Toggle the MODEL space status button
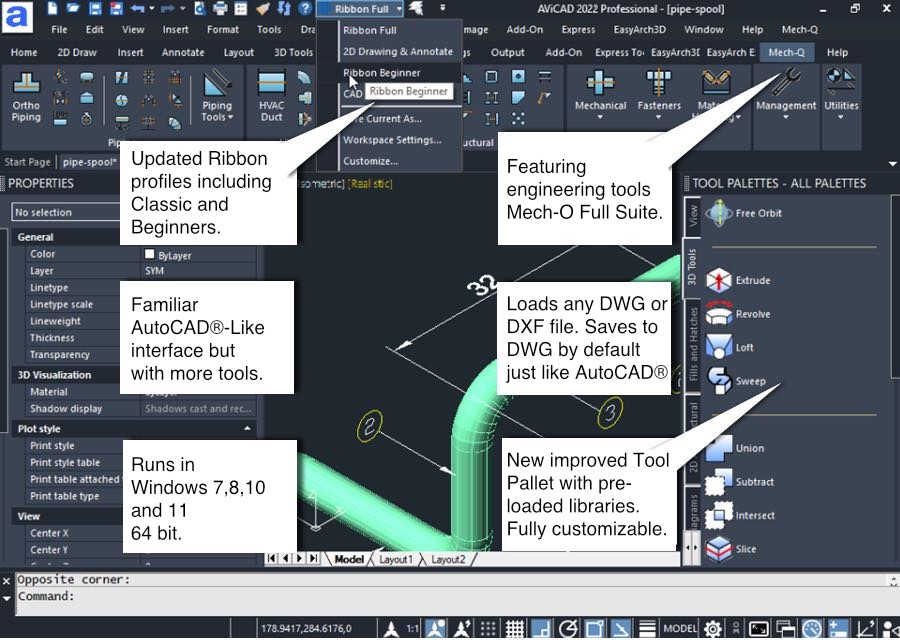 680,628
